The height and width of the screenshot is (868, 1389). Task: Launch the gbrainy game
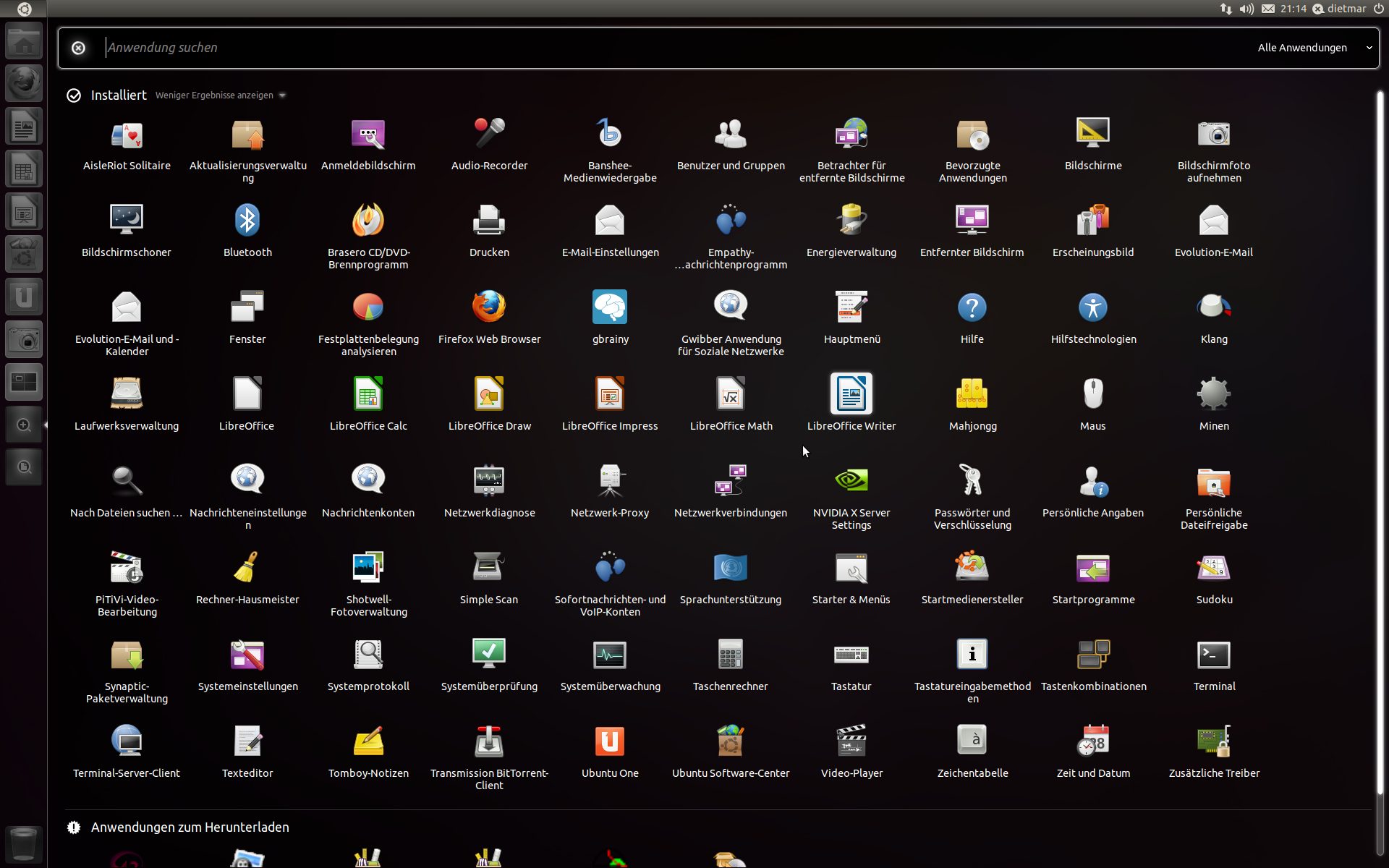click(610, 318)
